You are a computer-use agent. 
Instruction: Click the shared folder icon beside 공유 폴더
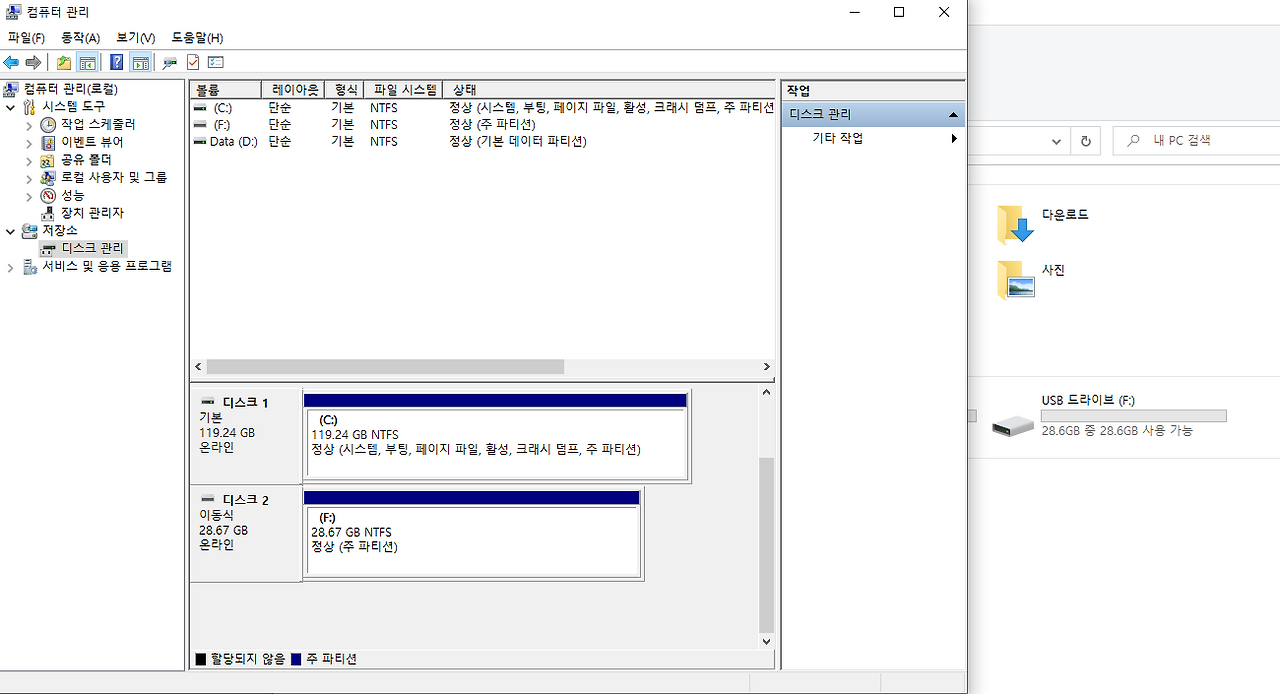(x=48, y=160)
